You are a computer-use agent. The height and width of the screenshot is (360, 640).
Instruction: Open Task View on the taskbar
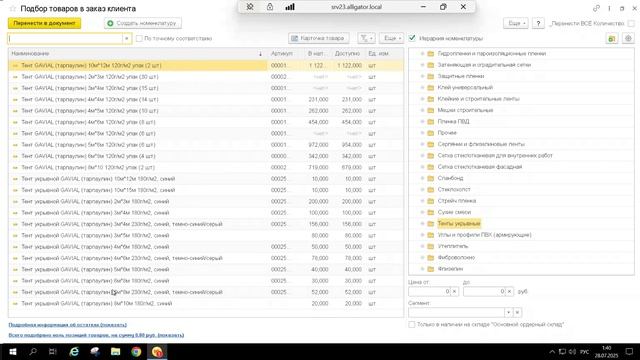[x=53, y=352]
